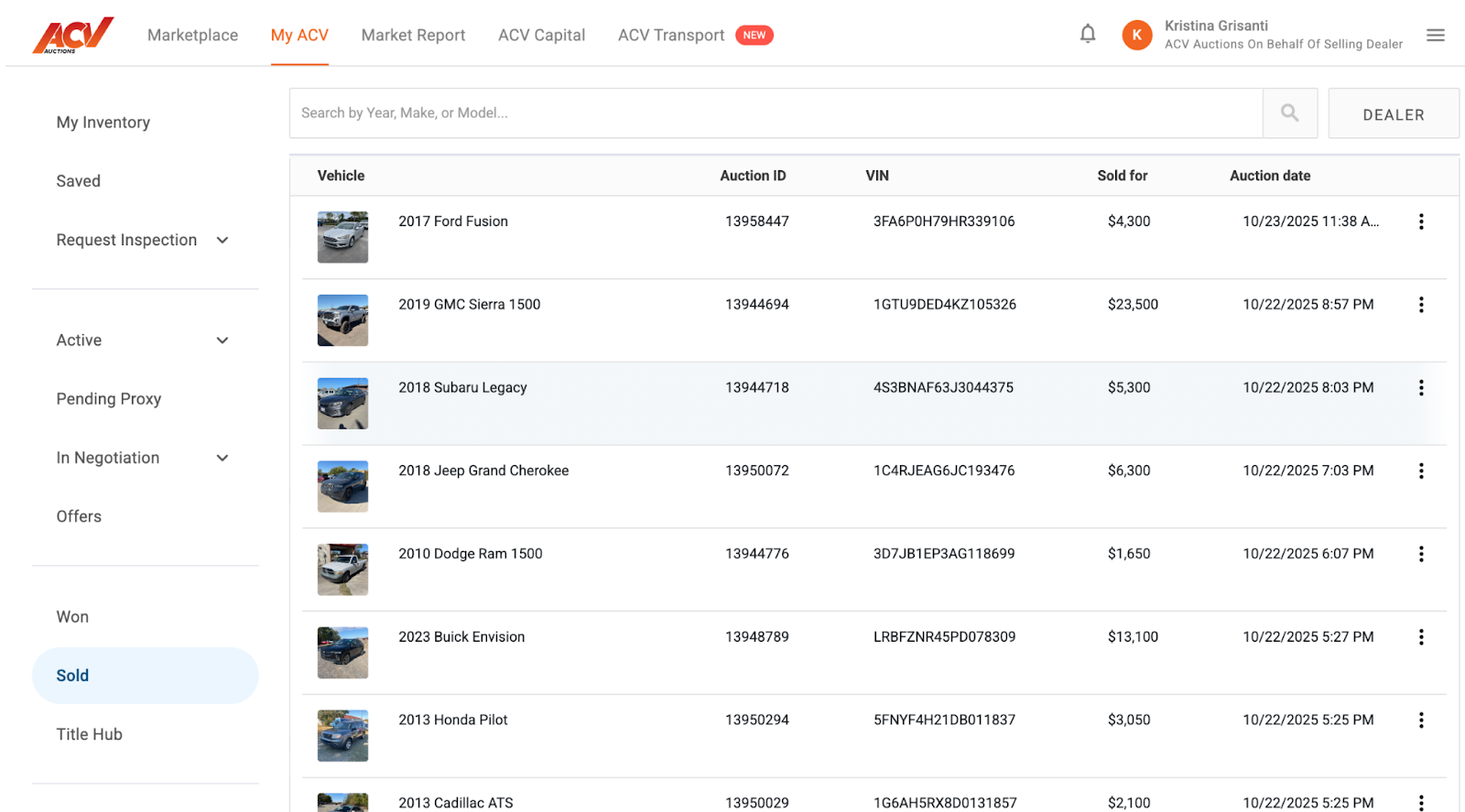
Task: Open In Negotiation in the sidebar
Action: coord(108,458)
